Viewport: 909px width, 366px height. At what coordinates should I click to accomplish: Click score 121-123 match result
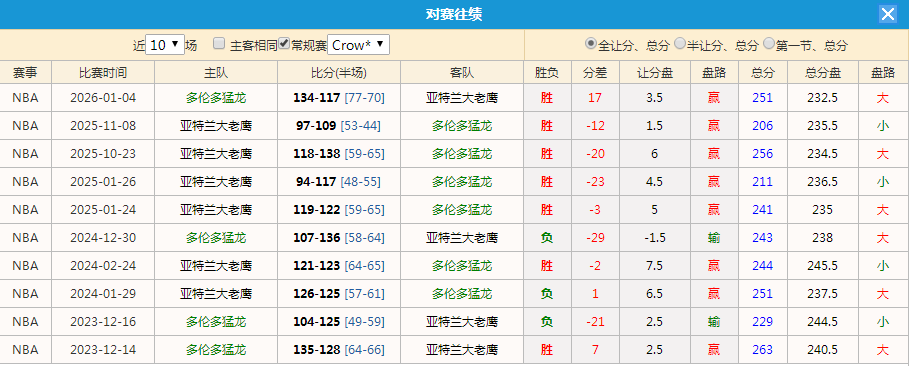(317, 266)
